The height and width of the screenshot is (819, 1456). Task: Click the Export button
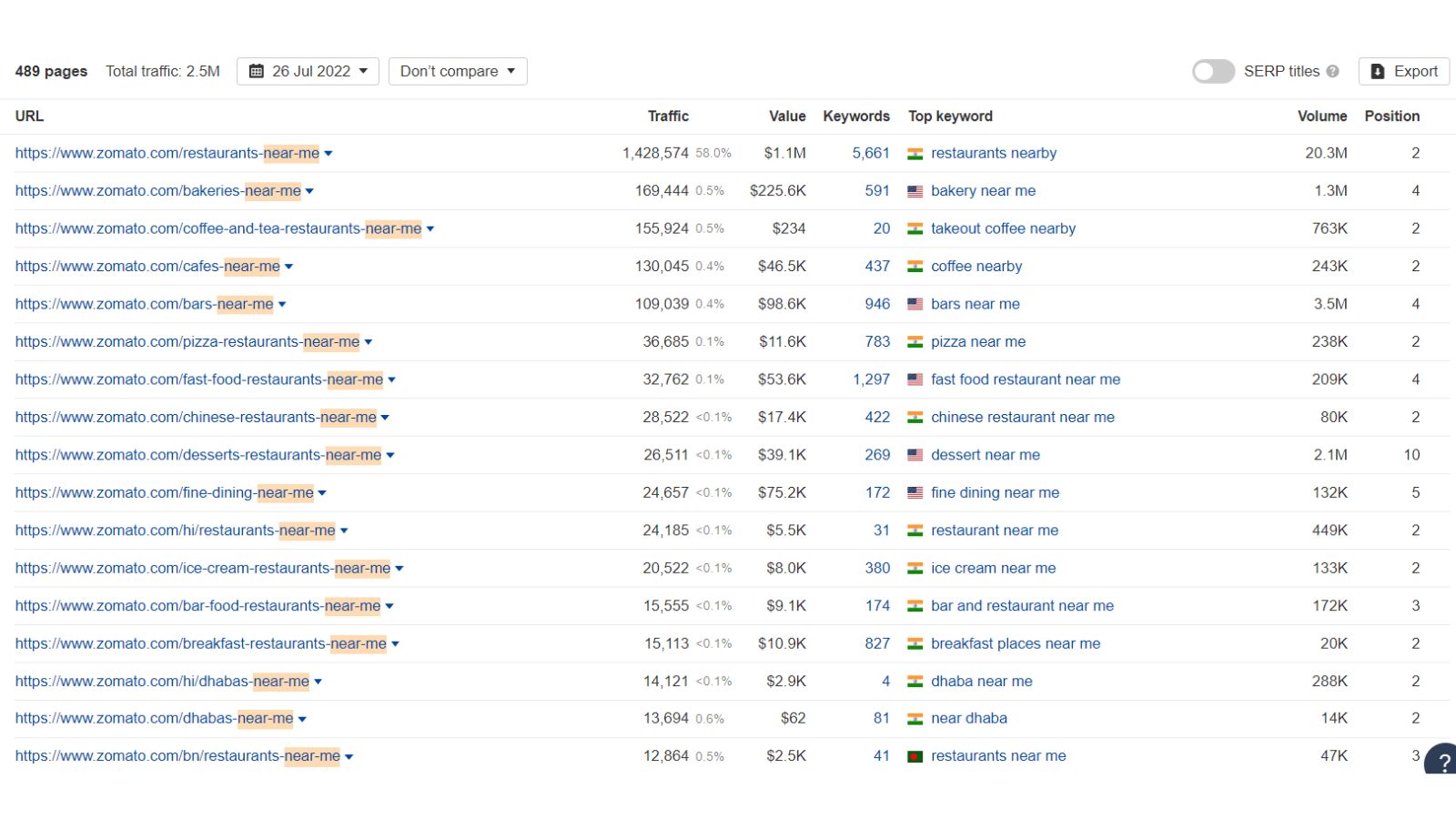tap(1404, 71)
